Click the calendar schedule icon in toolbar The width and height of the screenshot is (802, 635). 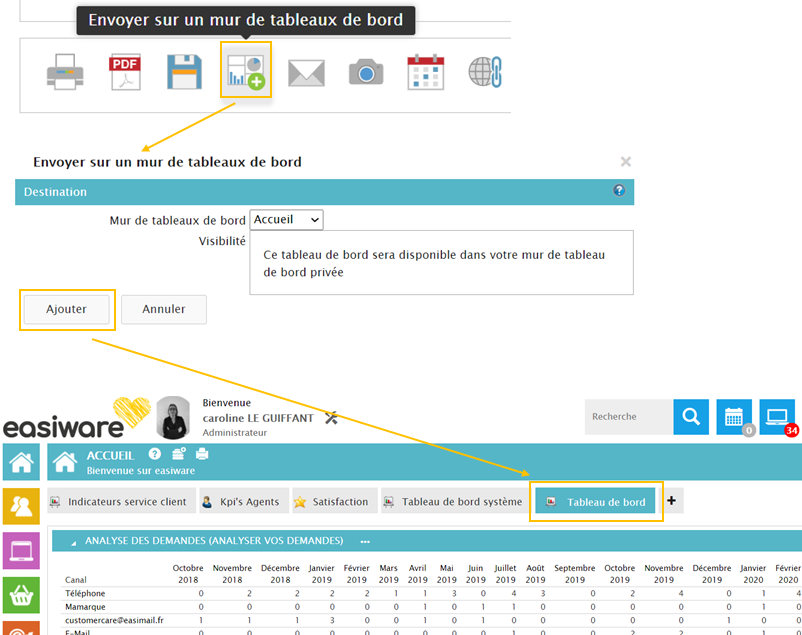425,72
